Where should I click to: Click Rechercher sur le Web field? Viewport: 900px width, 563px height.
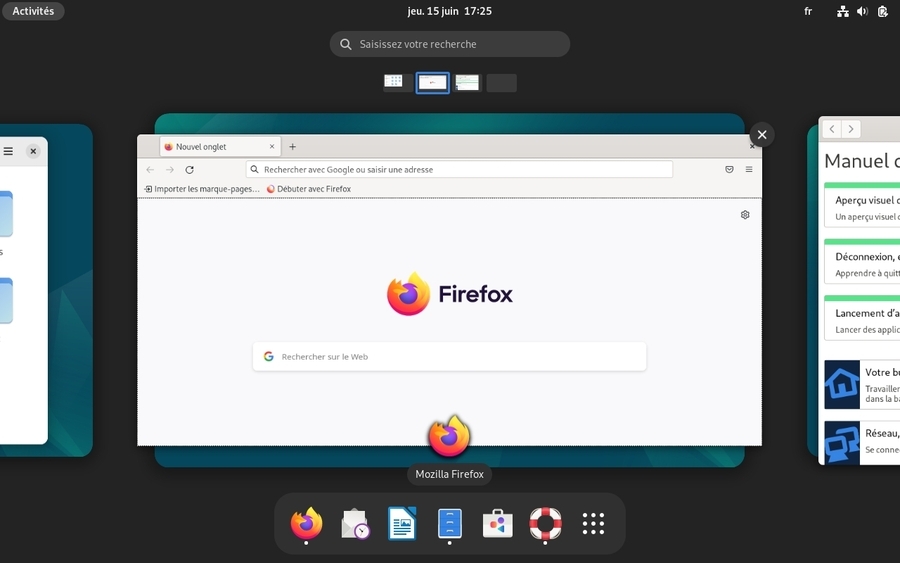pos(449,356)
